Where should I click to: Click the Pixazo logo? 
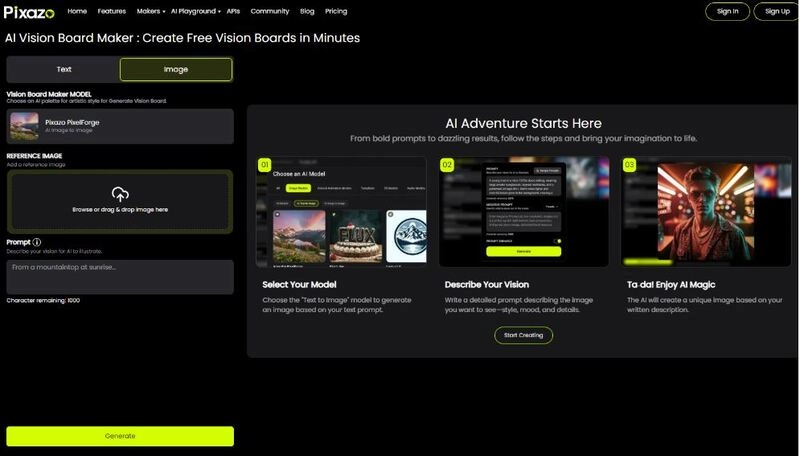(x=29, y=12)
